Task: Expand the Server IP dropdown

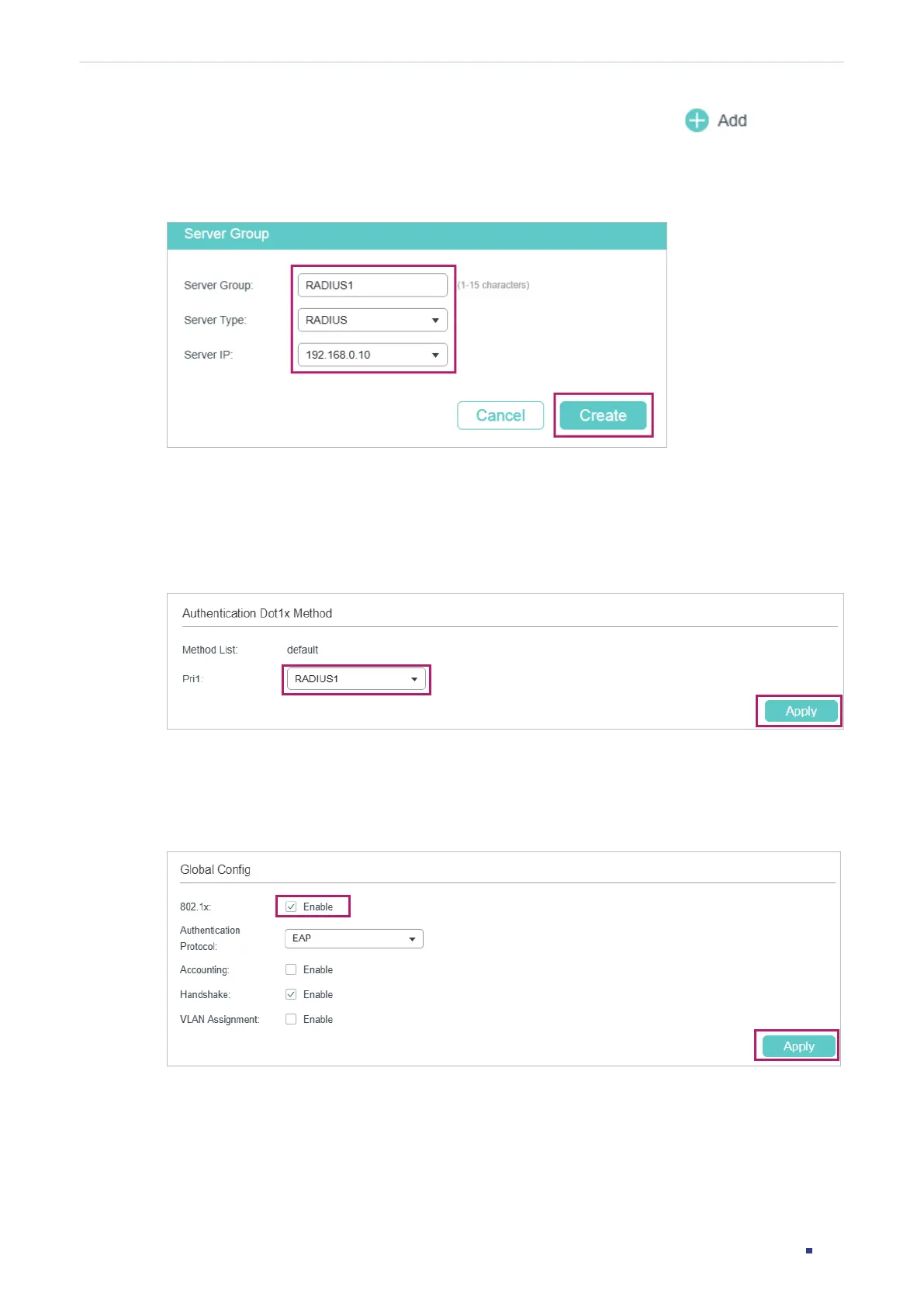Action: (372, 355)
